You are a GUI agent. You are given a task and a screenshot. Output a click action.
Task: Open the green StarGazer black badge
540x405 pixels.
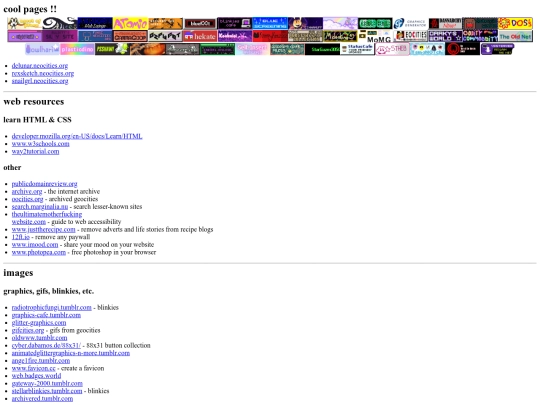[322, 49]
